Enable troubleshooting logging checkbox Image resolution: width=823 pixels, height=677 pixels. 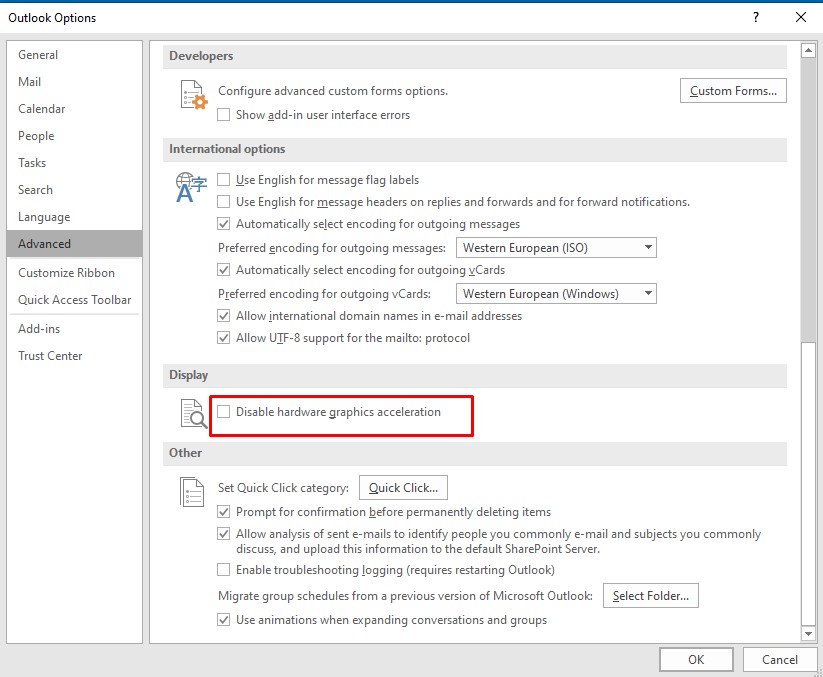point(224,570)
